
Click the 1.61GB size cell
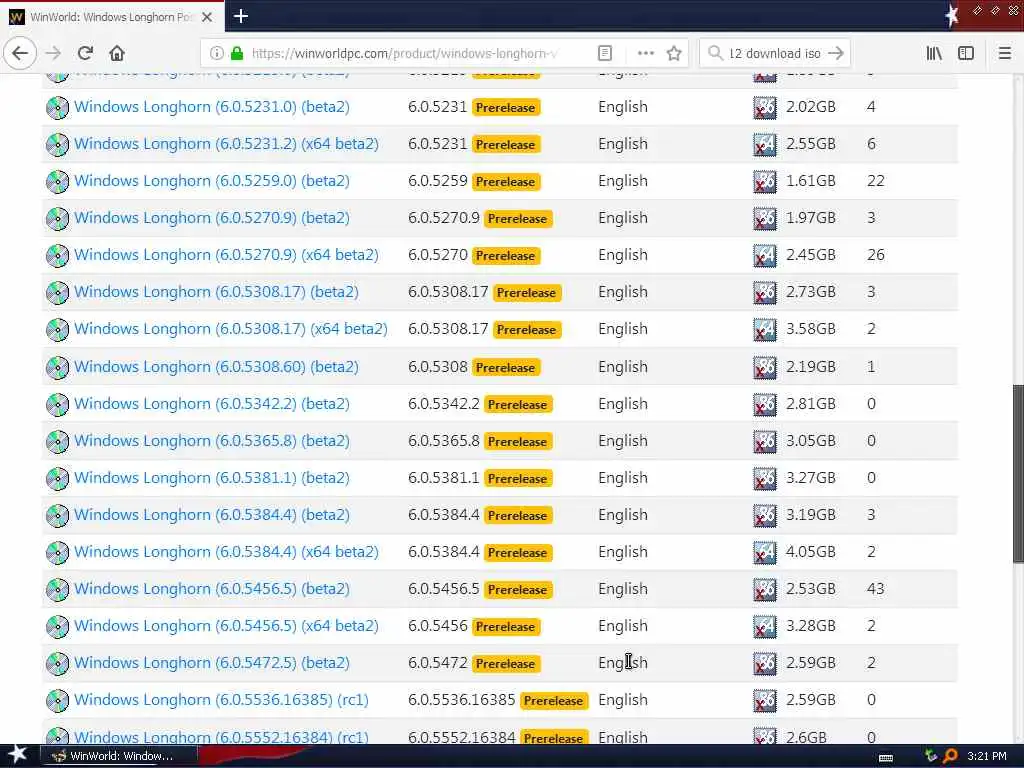(810, 181)
